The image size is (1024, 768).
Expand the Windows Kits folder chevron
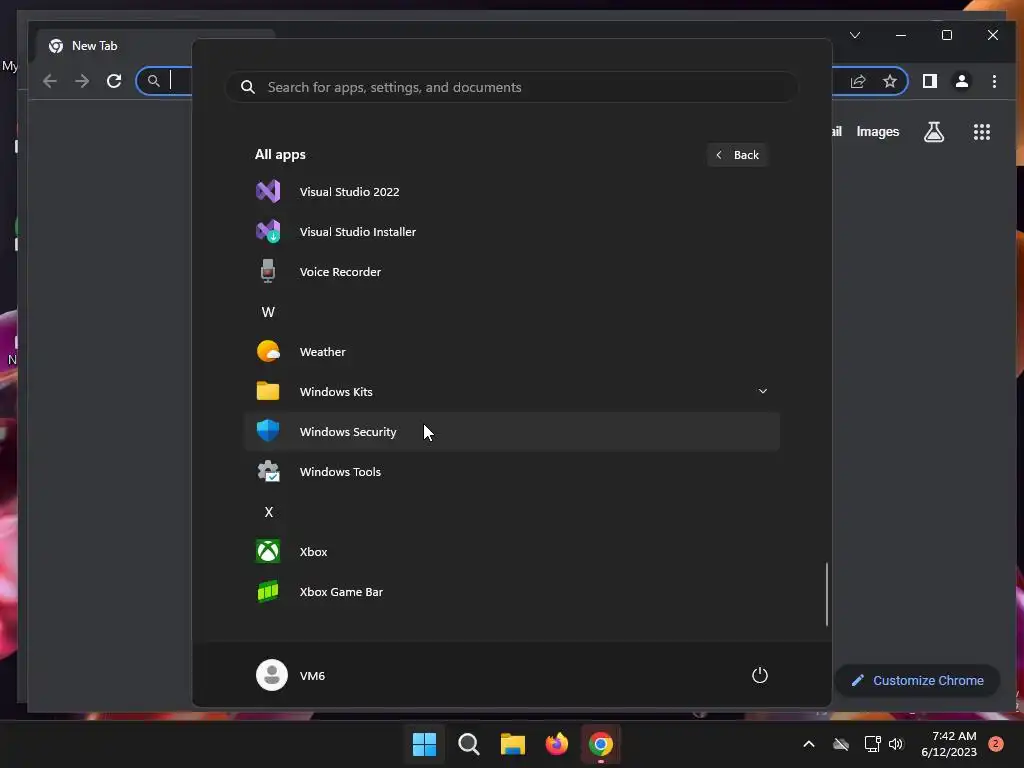point(762,391)
